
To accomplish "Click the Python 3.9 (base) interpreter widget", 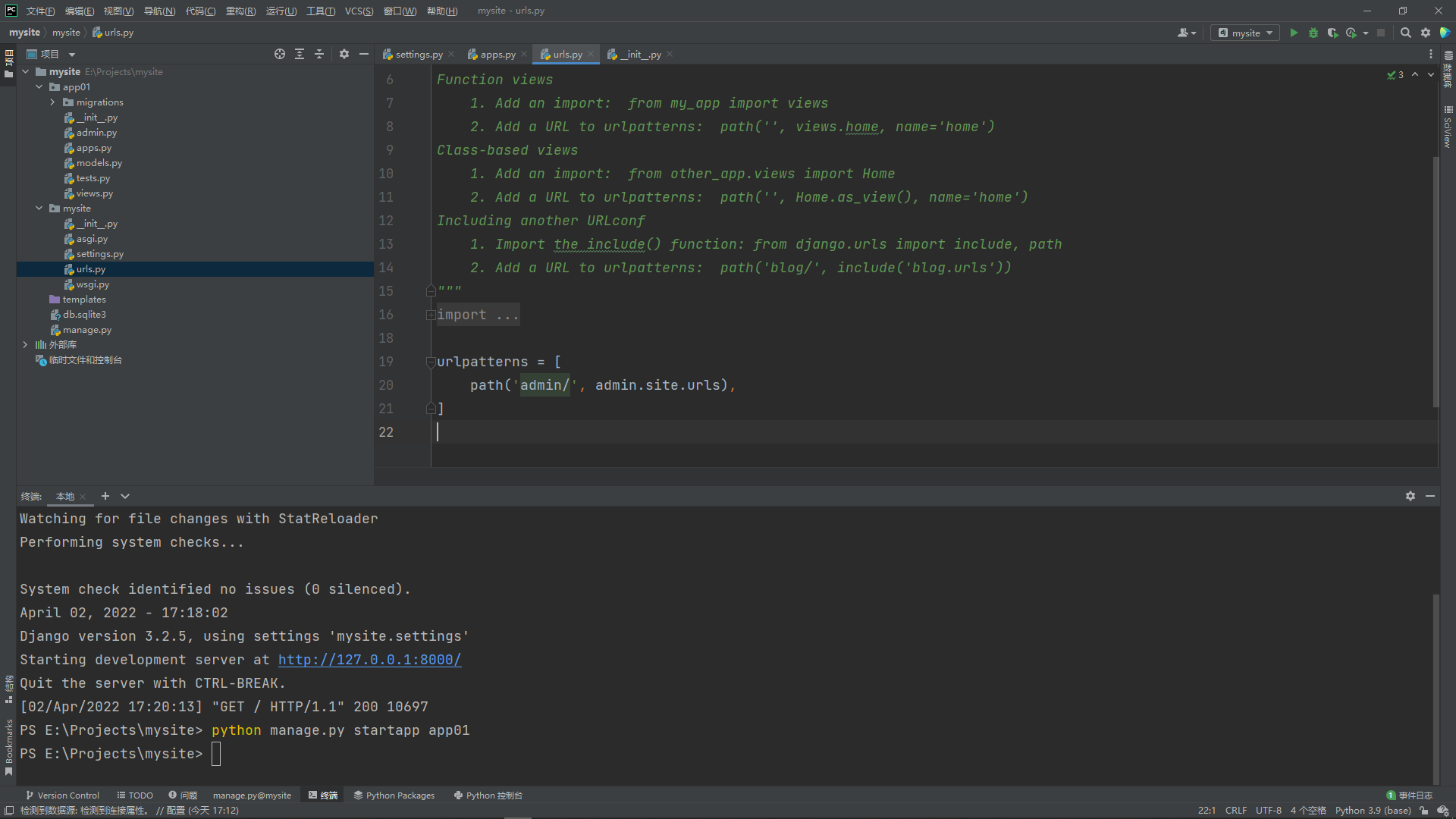I will coord(1373,811).
